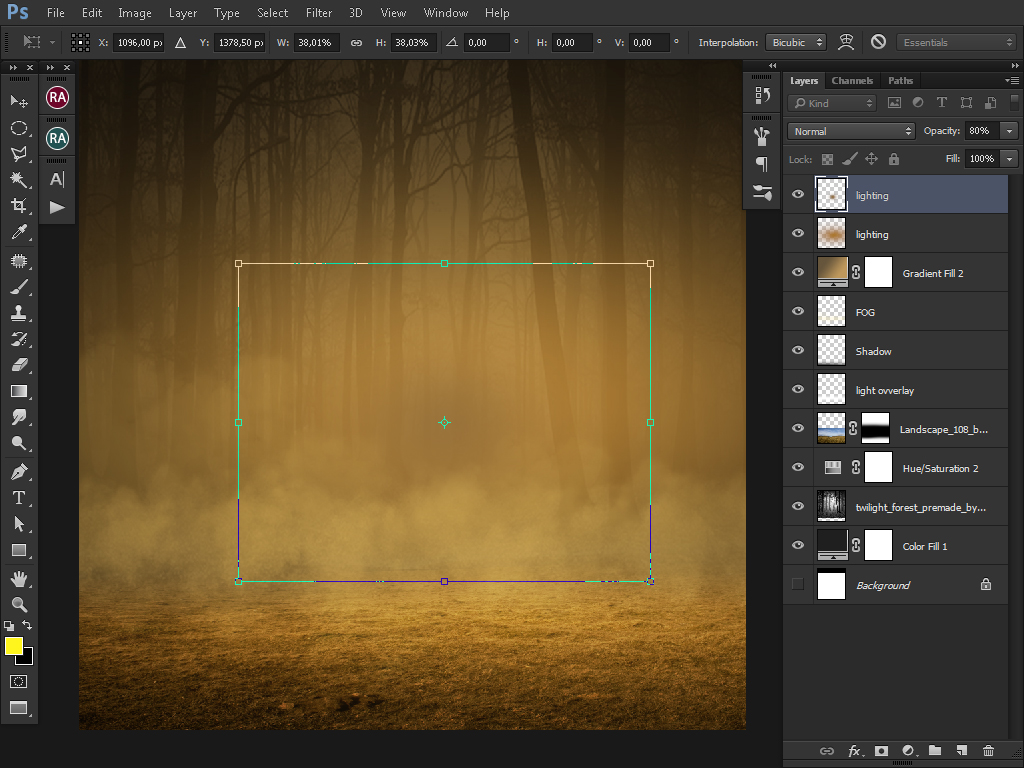The width and height of the screenshot is (1024, 768).
Task: Switch to warp mode icon
Action: pyautogui.click(x=846, y=42)
